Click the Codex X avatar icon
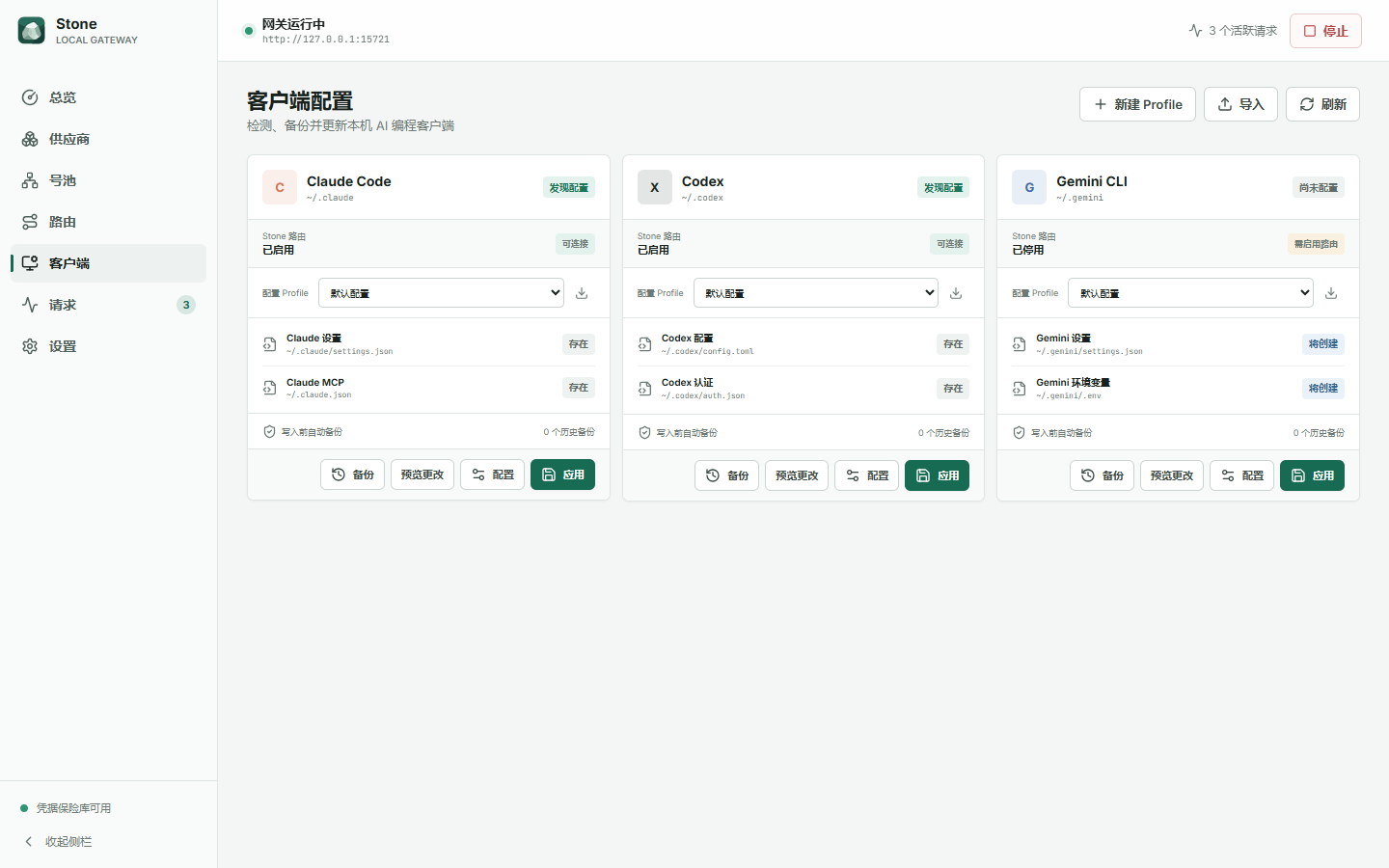This screenshot has height=868, width=1389. 655,187
